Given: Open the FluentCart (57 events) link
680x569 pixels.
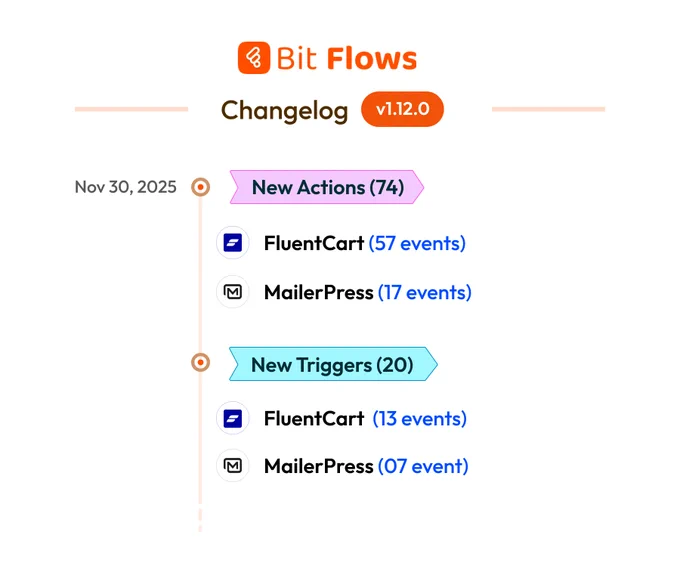Looking at the screenshot, I should coord(417,243).
